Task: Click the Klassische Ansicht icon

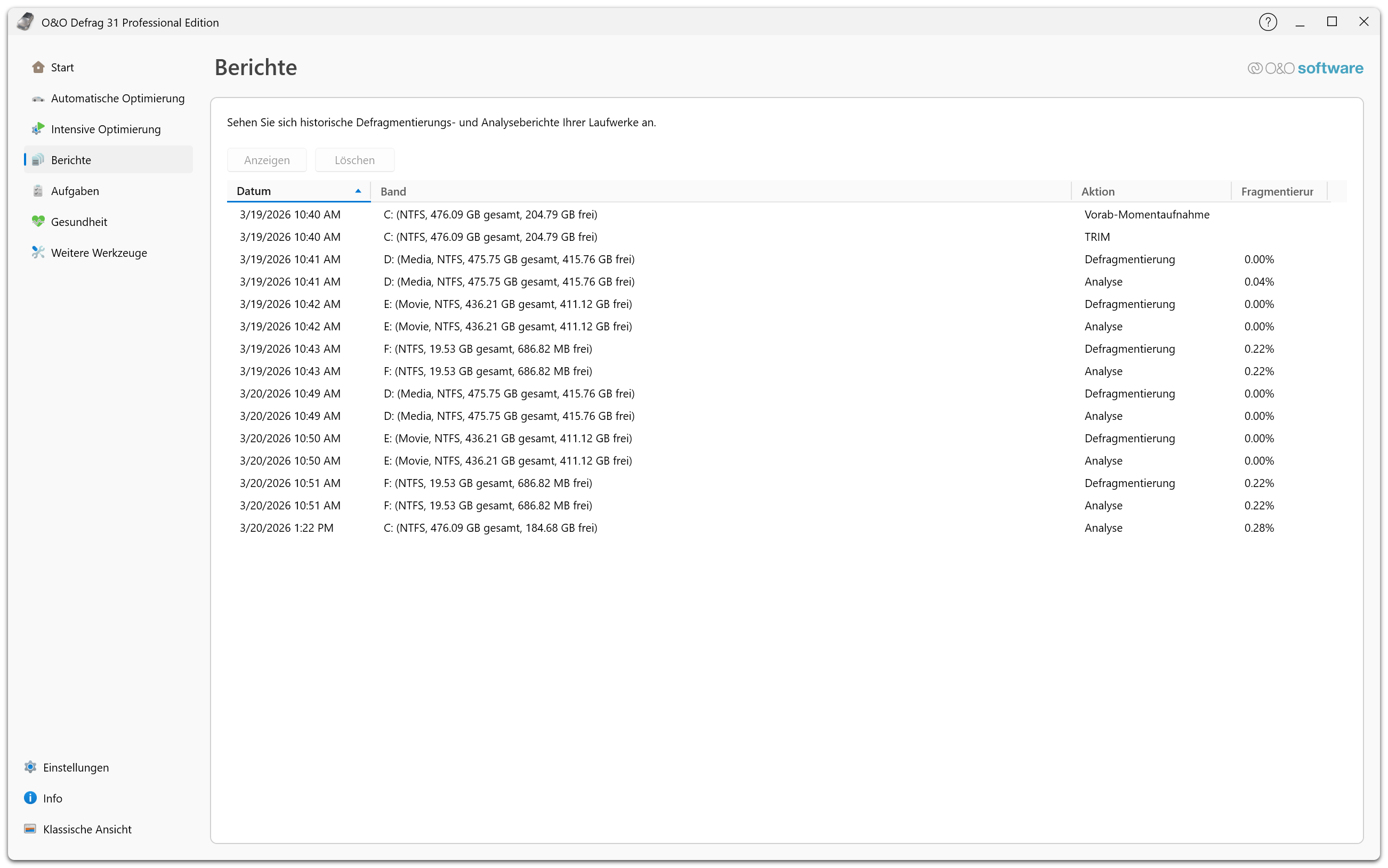Action: pos(30,829)
